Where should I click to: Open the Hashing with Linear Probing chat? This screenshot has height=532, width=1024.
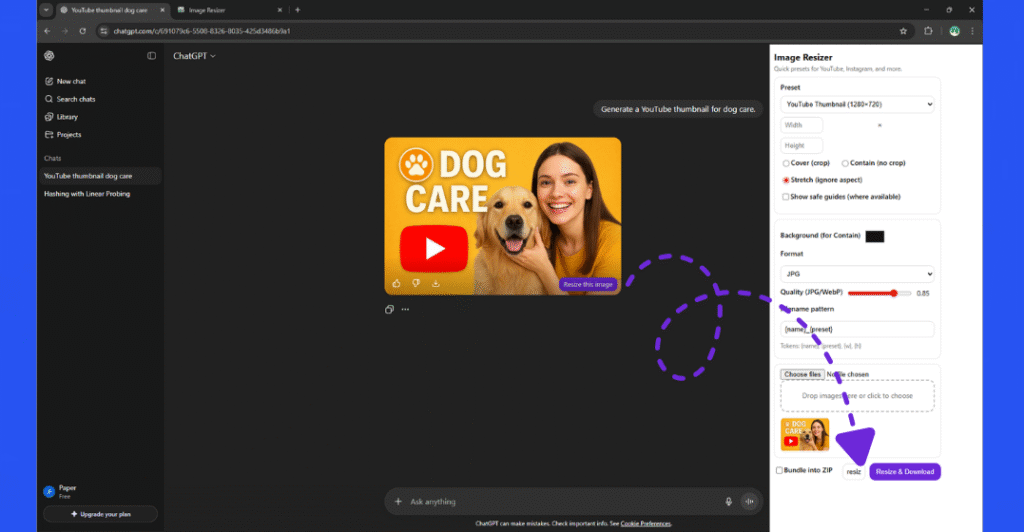click(x=87, y=194)
